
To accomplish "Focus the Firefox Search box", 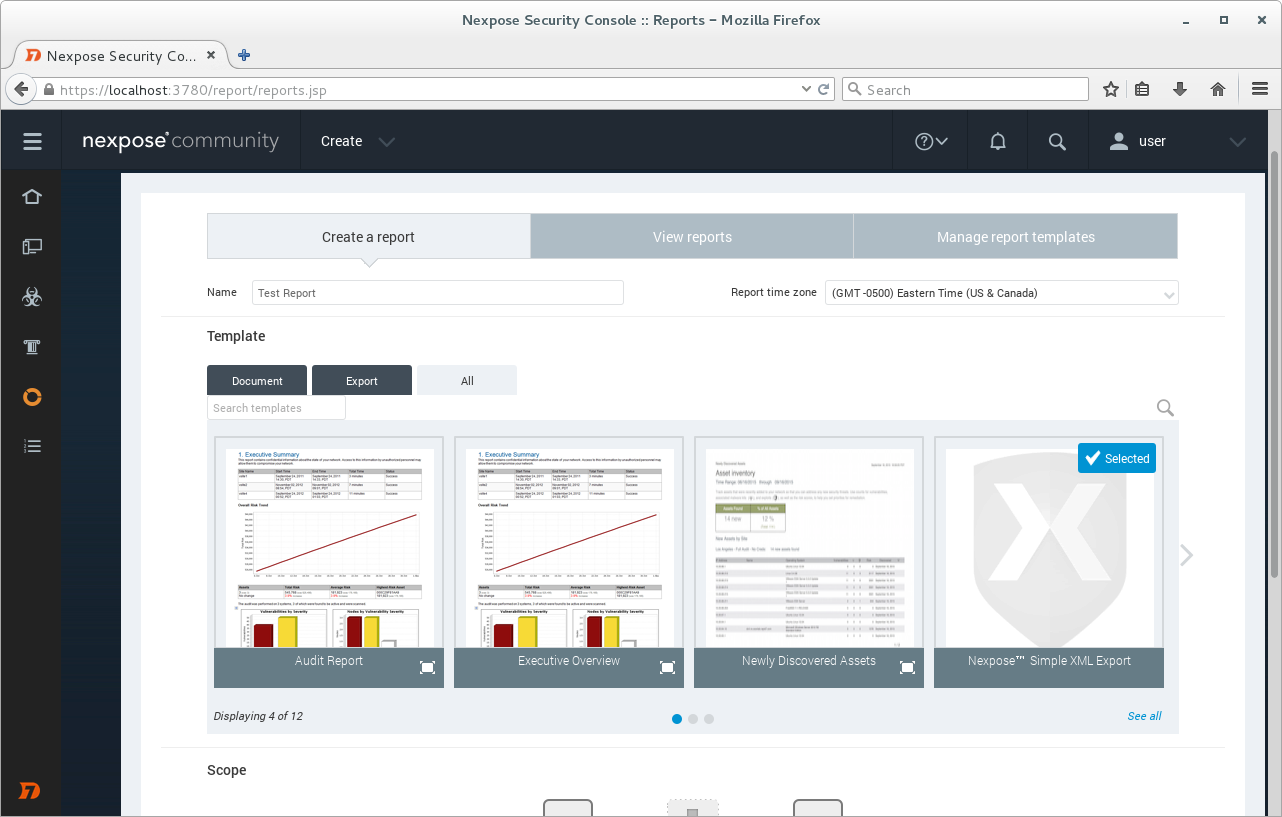I will (965, 89).
